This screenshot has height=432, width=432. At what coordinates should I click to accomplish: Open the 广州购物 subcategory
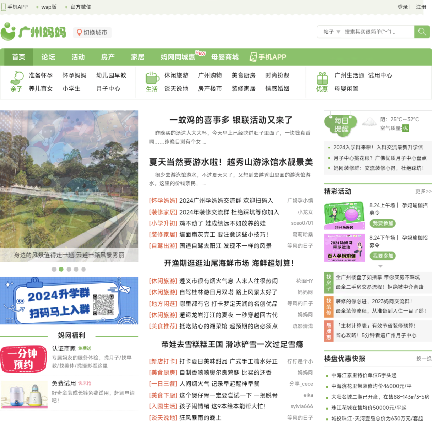pos(210,75)
